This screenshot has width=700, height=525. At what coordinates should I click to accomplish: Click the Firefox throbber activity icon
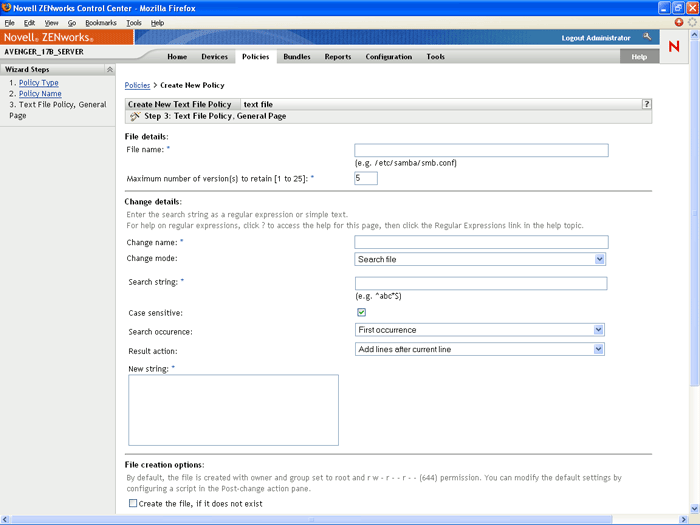[692, 22]
